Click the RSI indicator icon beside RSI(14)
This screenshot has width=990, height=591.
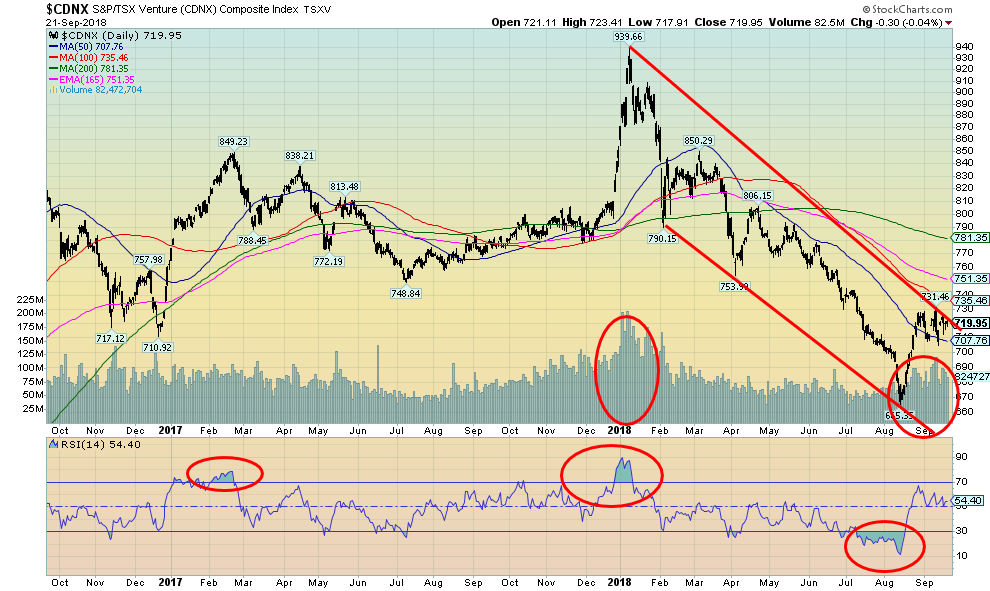(x=54, y=445)
